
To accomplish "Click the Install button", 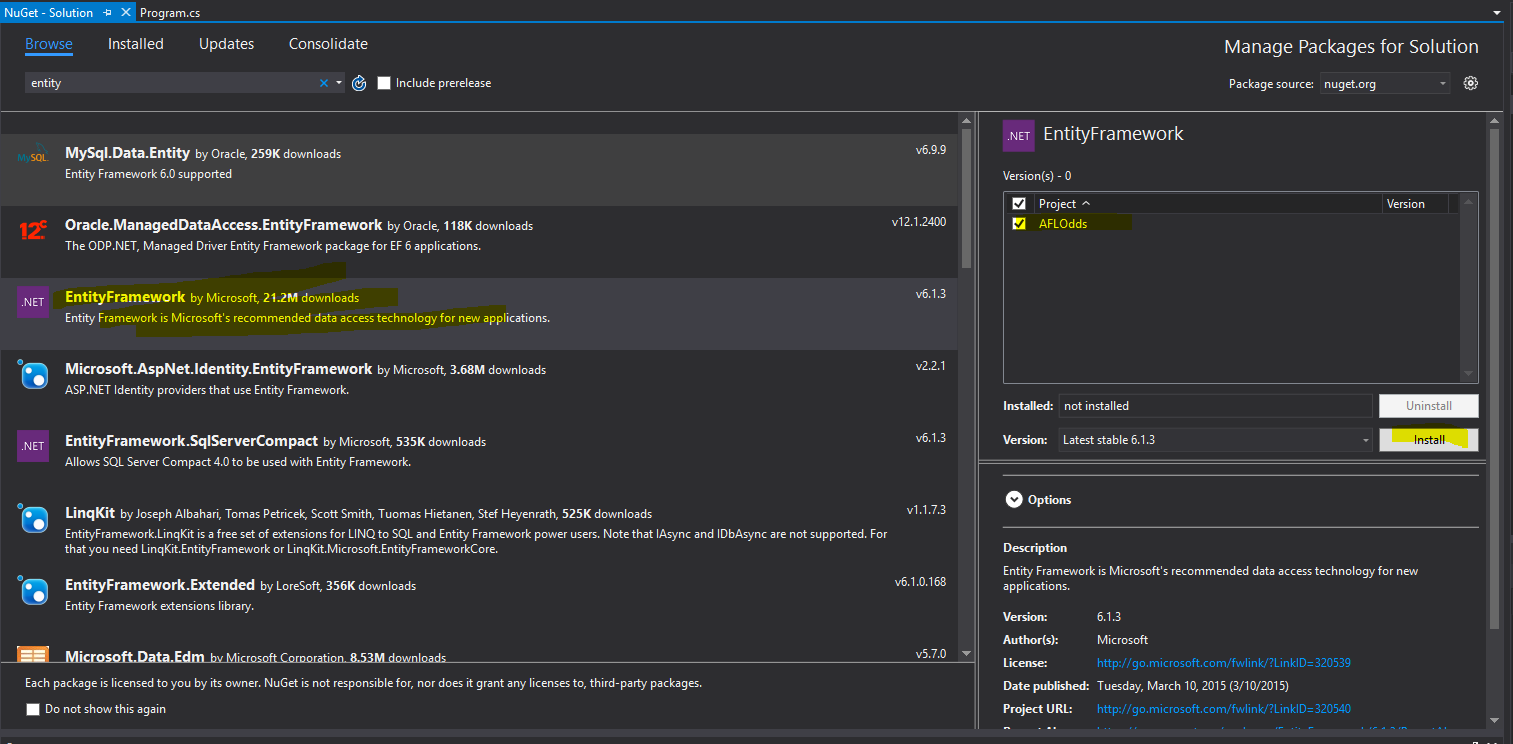I will pos(1428,440).
